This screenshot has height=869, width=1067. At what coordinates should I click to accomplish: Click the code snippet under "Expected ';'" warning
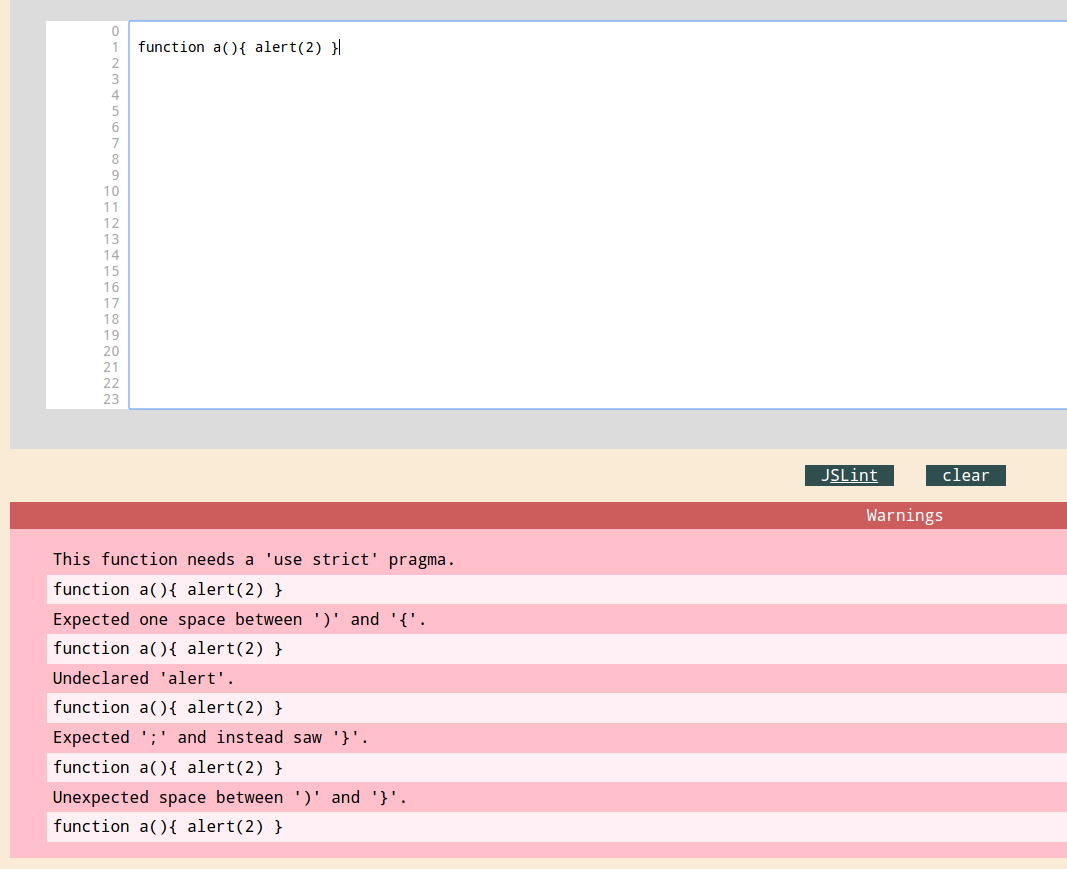168,767
